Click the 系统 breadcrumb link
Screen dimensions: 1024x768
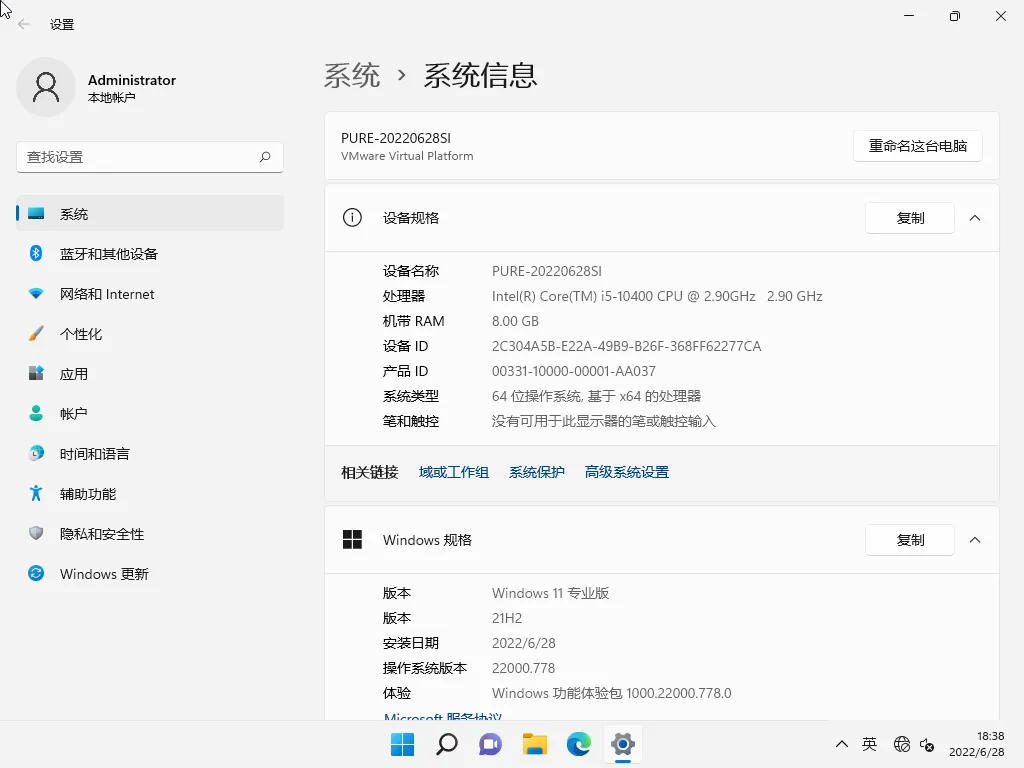point(353,74)
